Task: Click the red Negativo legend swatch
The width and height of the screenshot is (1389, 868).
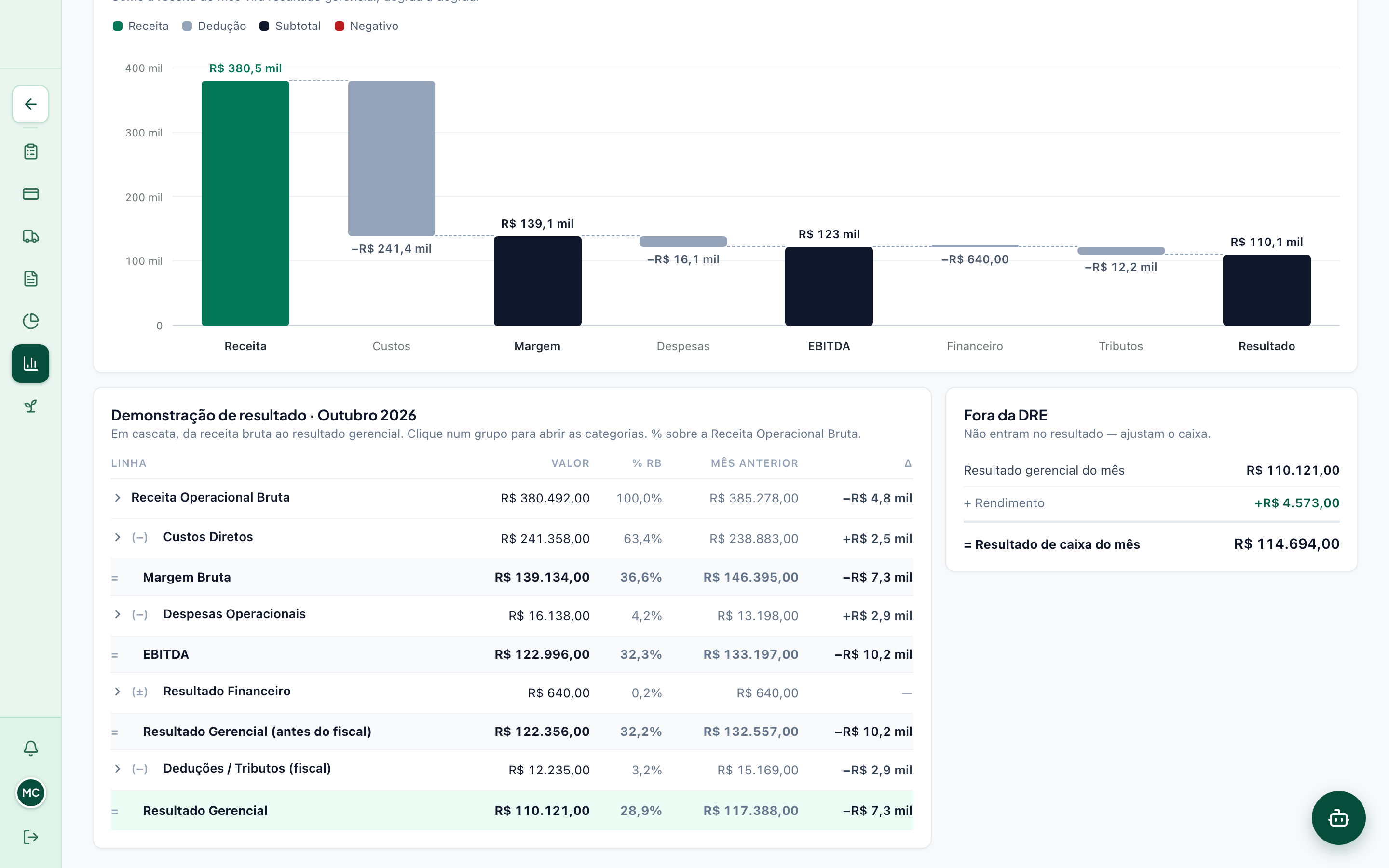Action: [x=339, y=26]
